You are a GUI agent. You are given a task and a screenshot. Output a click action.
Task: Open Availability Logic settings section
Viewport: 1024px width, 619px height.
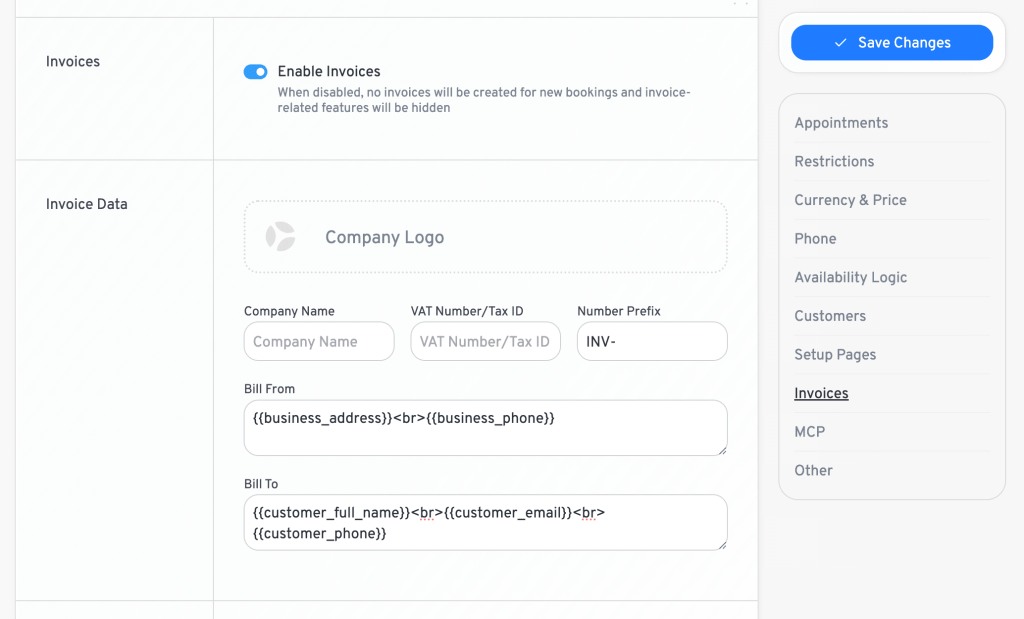pyautogui.click(x=850, y=277)
